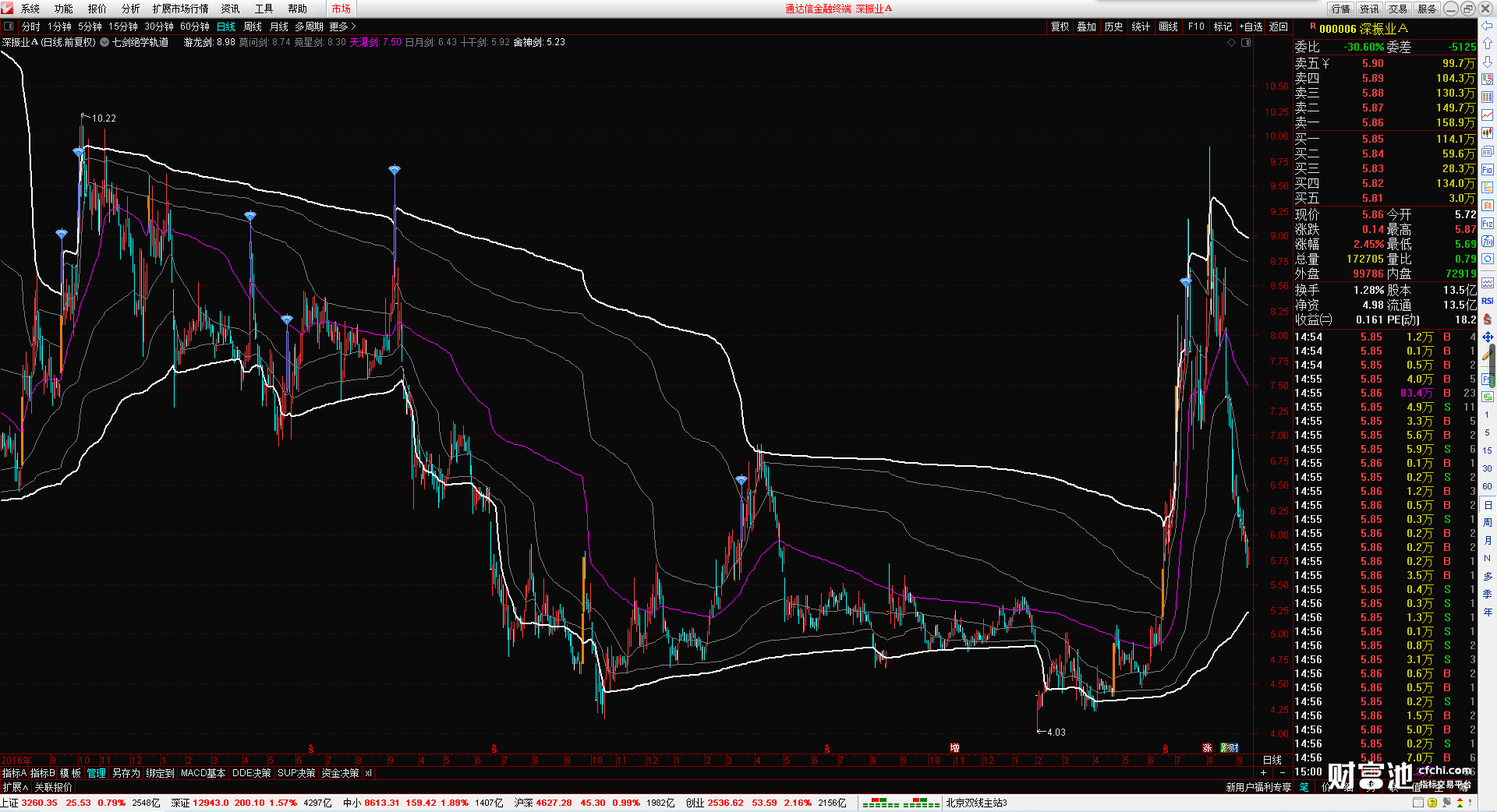Click the up arrow icon in right sidebar
Image resolution: width=1497 pixels, height=812 pixels.
point(1488,44)
